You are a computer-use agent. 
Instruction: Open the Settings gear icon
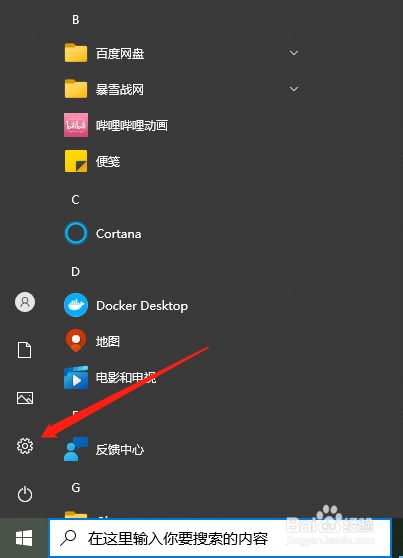pyautogui.click(x=25, y=446)
